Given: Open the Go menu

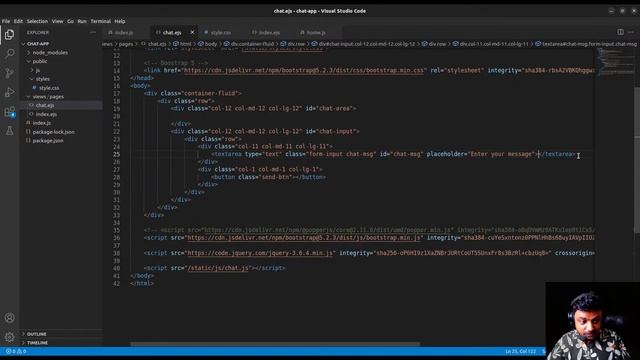Looking at the screenshot, I should pos(71,21).
